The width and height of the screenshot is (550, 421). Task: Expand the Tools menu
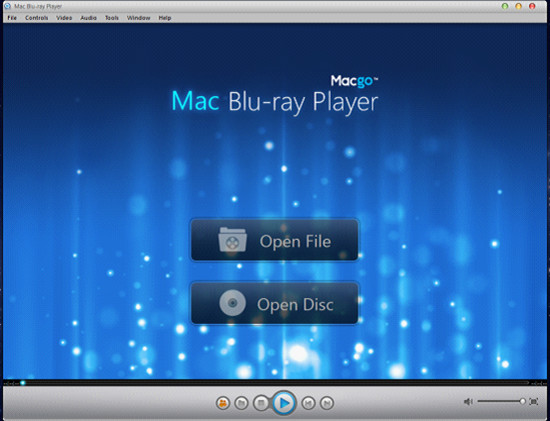click(x=112, y=18)
